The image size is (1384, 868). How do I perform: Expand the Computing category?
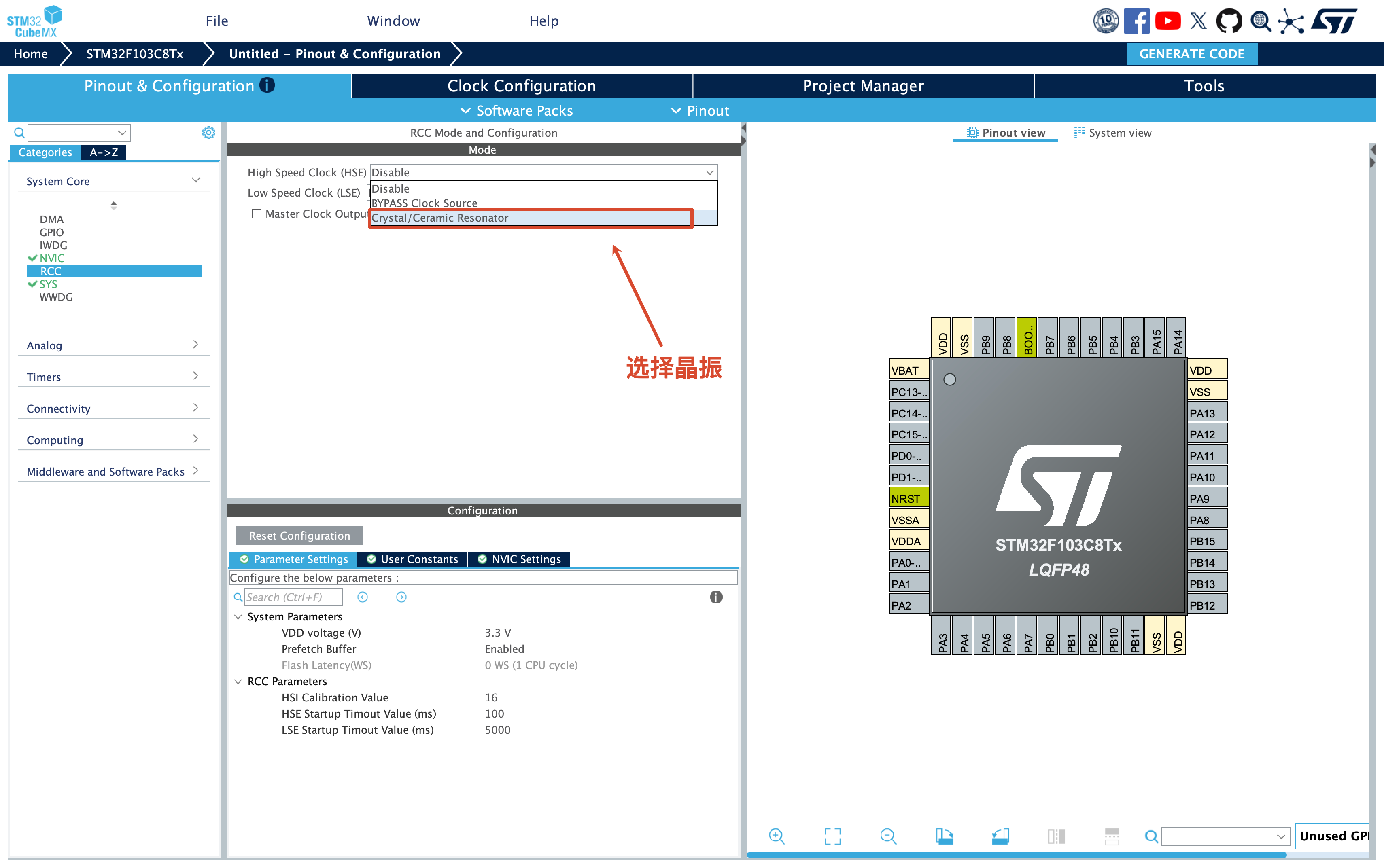tap(114, 440)
